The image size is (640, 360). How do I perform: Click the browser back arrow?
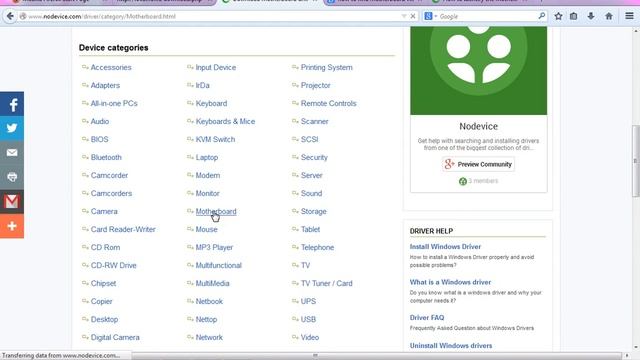pyautogui.click(x=10, y=16)
